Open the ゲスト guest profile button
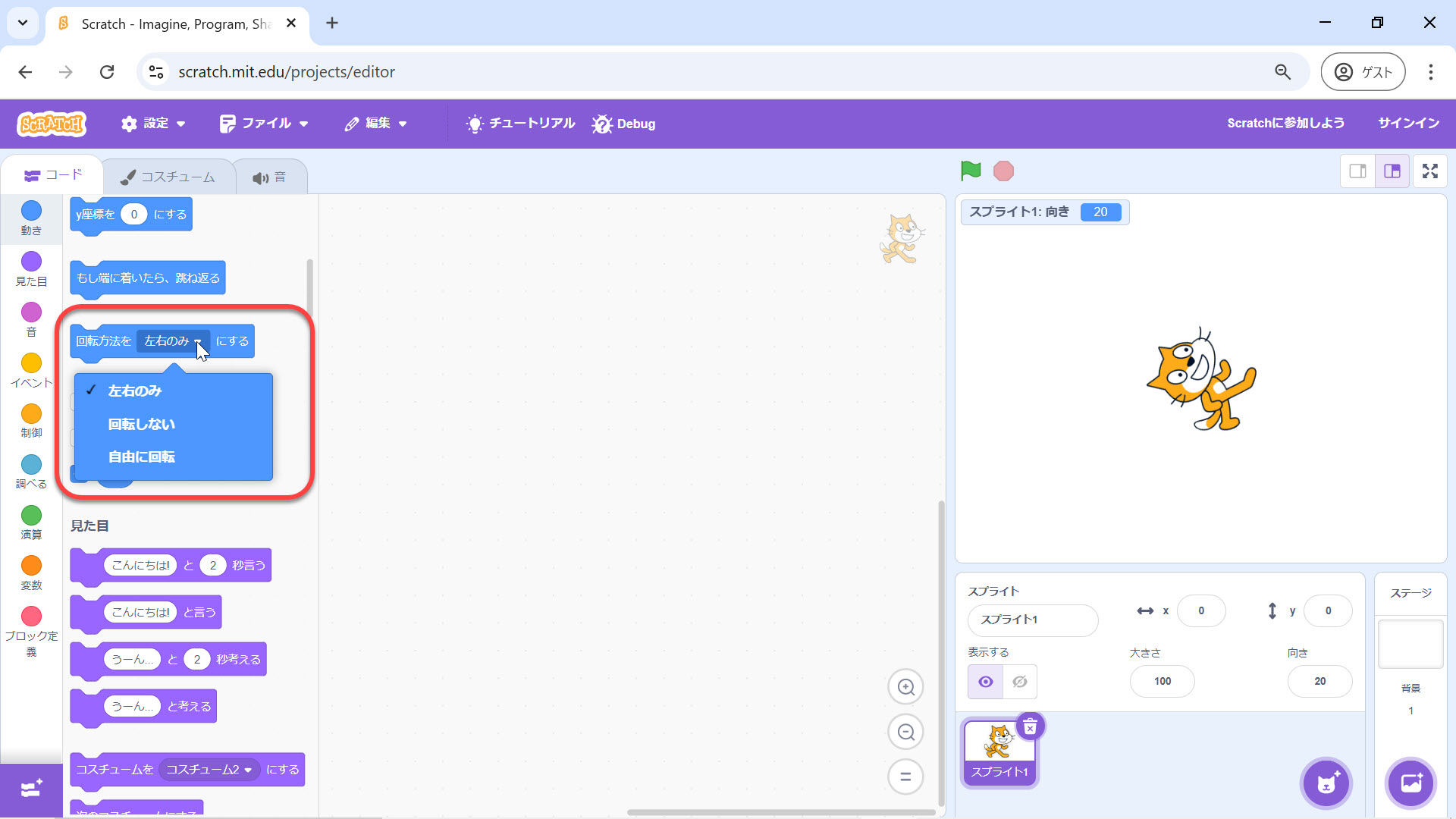The image size is (1456, 819). click(1363, 72)
